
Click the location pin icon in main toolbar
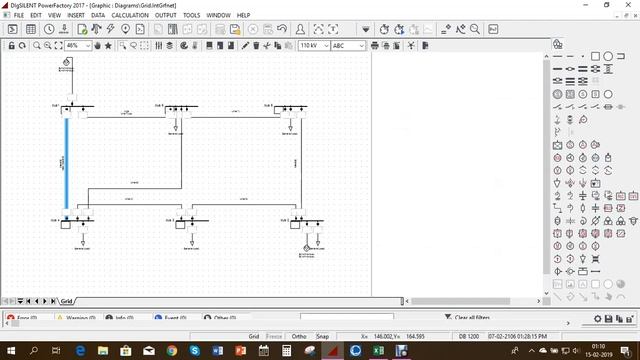(125, 29)
